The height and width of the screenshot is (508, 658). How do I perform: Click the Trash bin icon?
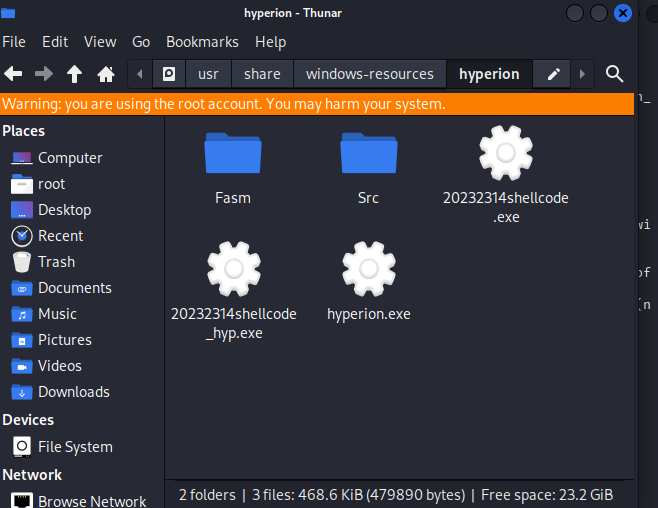tap(22, 262)
